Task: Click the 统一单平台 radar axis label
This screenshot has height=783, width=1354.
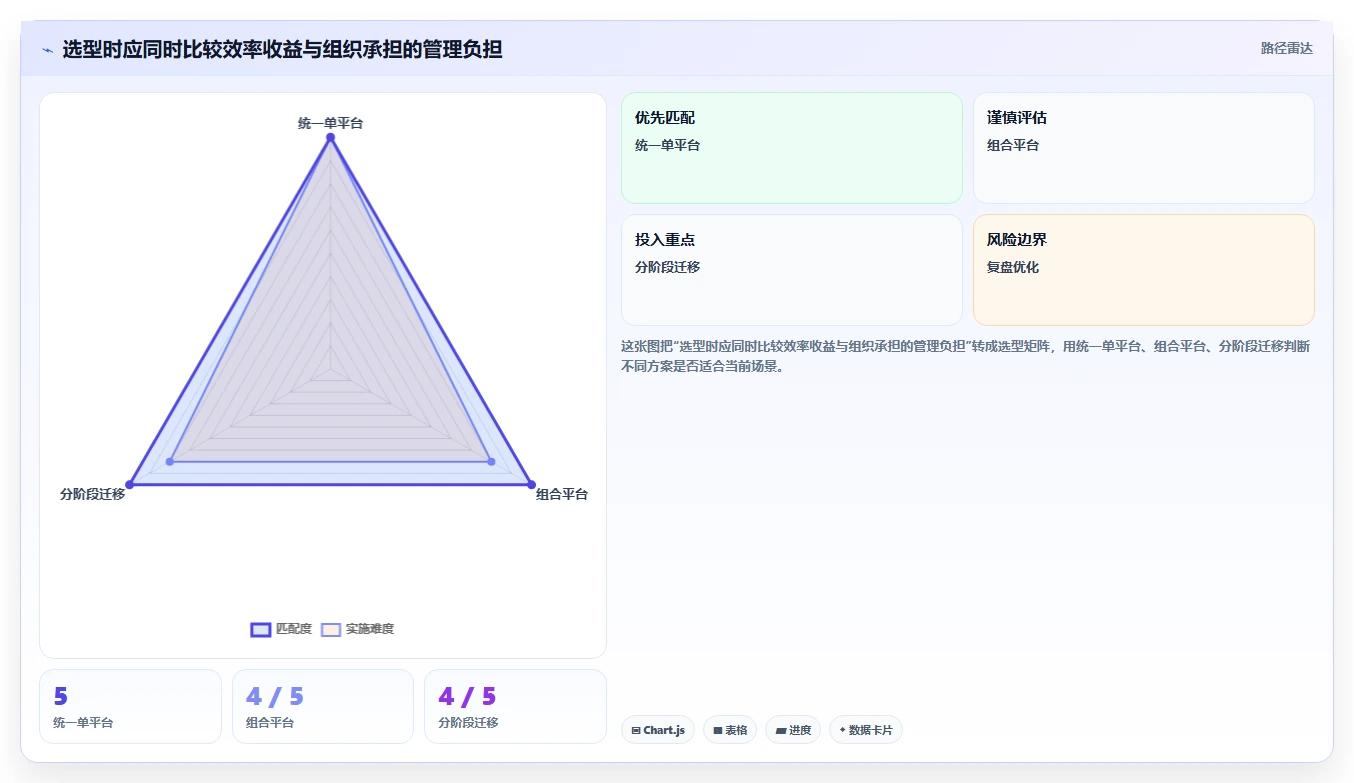Action: [330, 123]
